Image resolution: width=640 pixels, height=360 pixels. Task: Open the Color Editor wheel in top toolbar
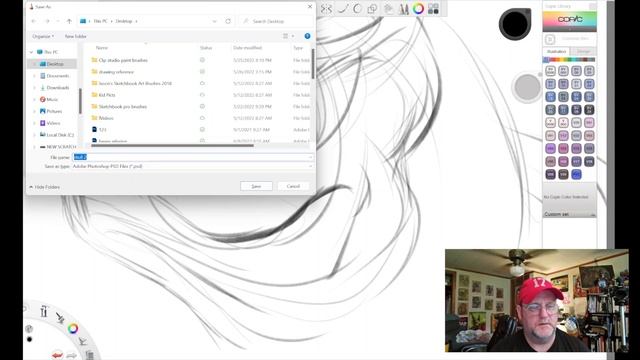418,9
